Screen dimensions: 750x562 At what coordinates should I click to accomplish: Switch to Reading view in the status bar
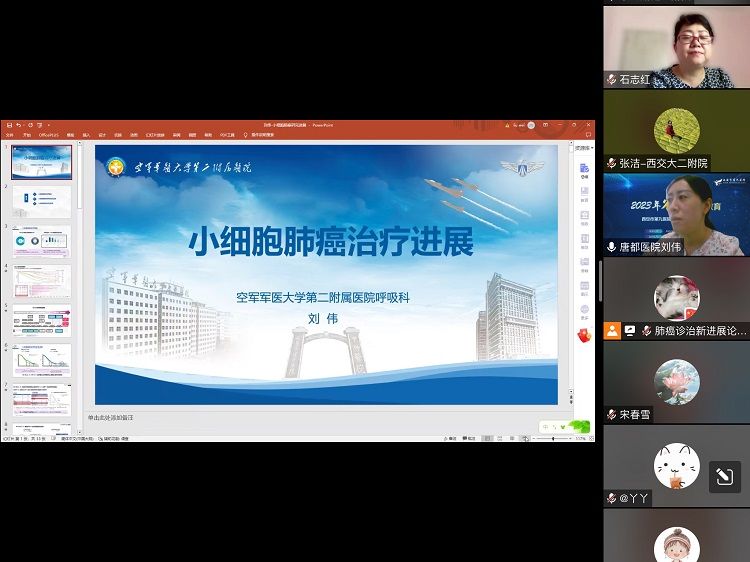(512, 438)
